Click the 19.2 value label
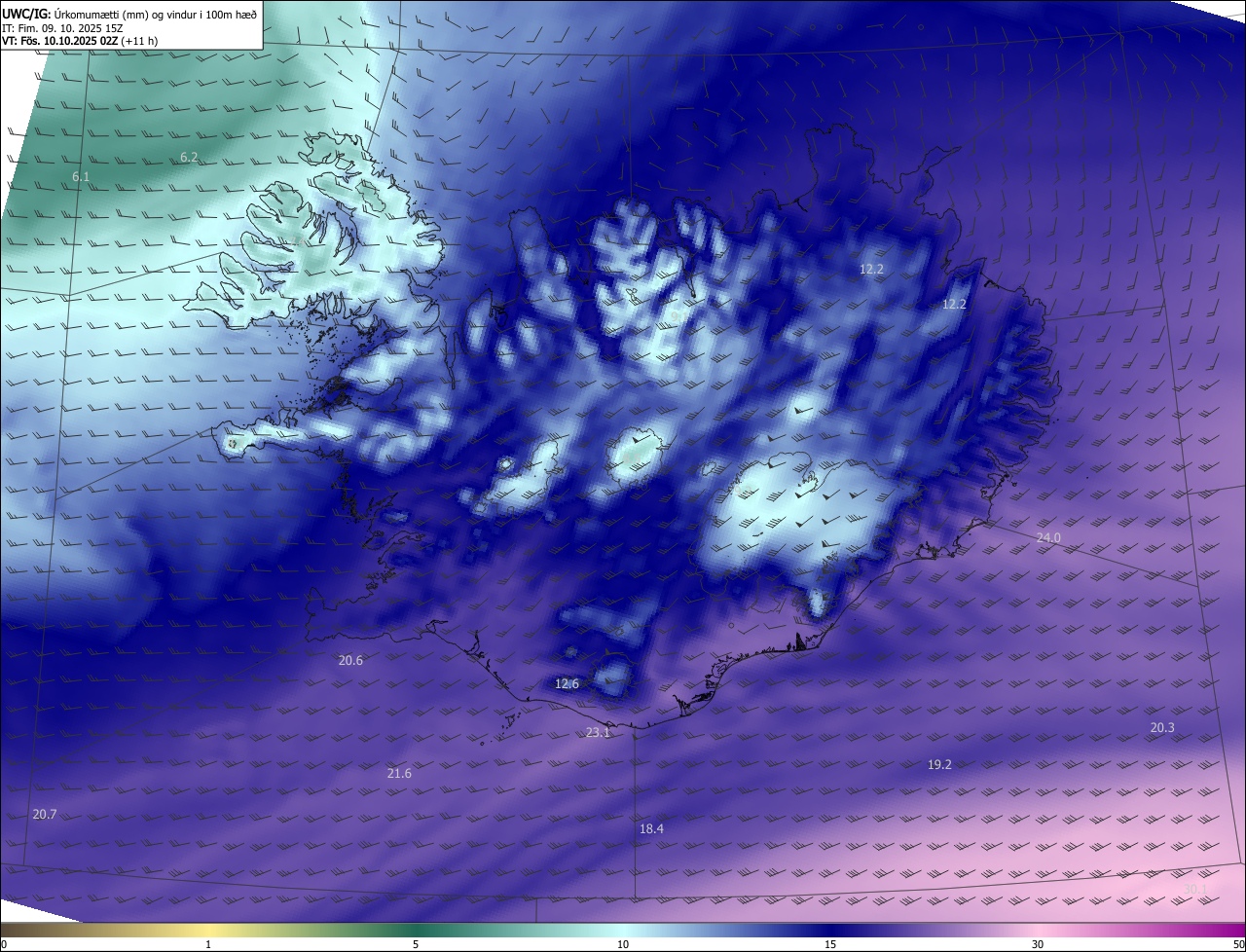The height and width of the screenshot is (952, 1246). tap(939, 764)
